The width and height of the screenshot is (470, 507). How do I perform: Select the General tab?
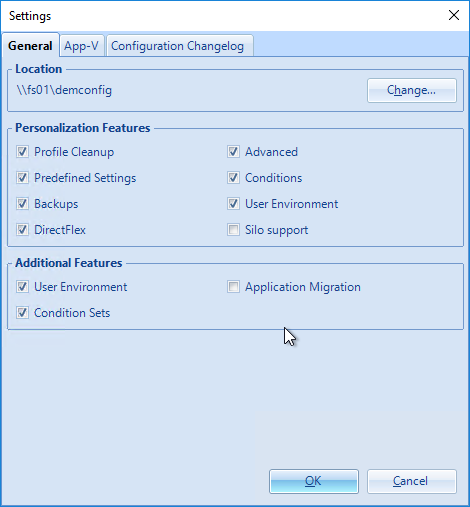coord(30,45)
